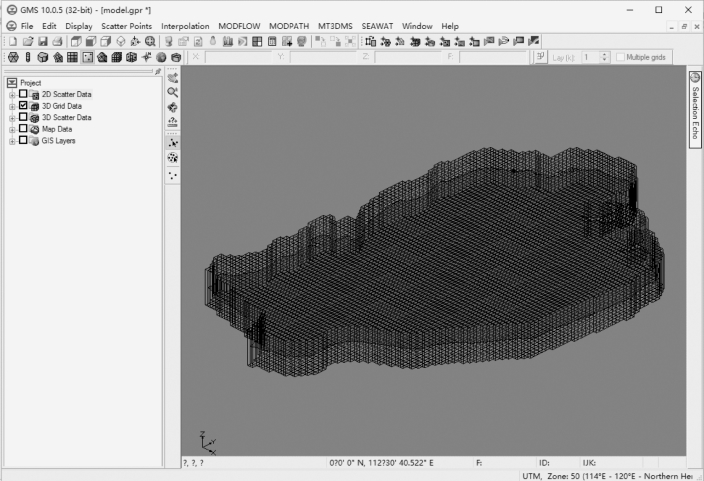Image resolution: width=704 pixels, height=481 pixels.
Task: Open the MODFLOW menu
Action: 240,25
